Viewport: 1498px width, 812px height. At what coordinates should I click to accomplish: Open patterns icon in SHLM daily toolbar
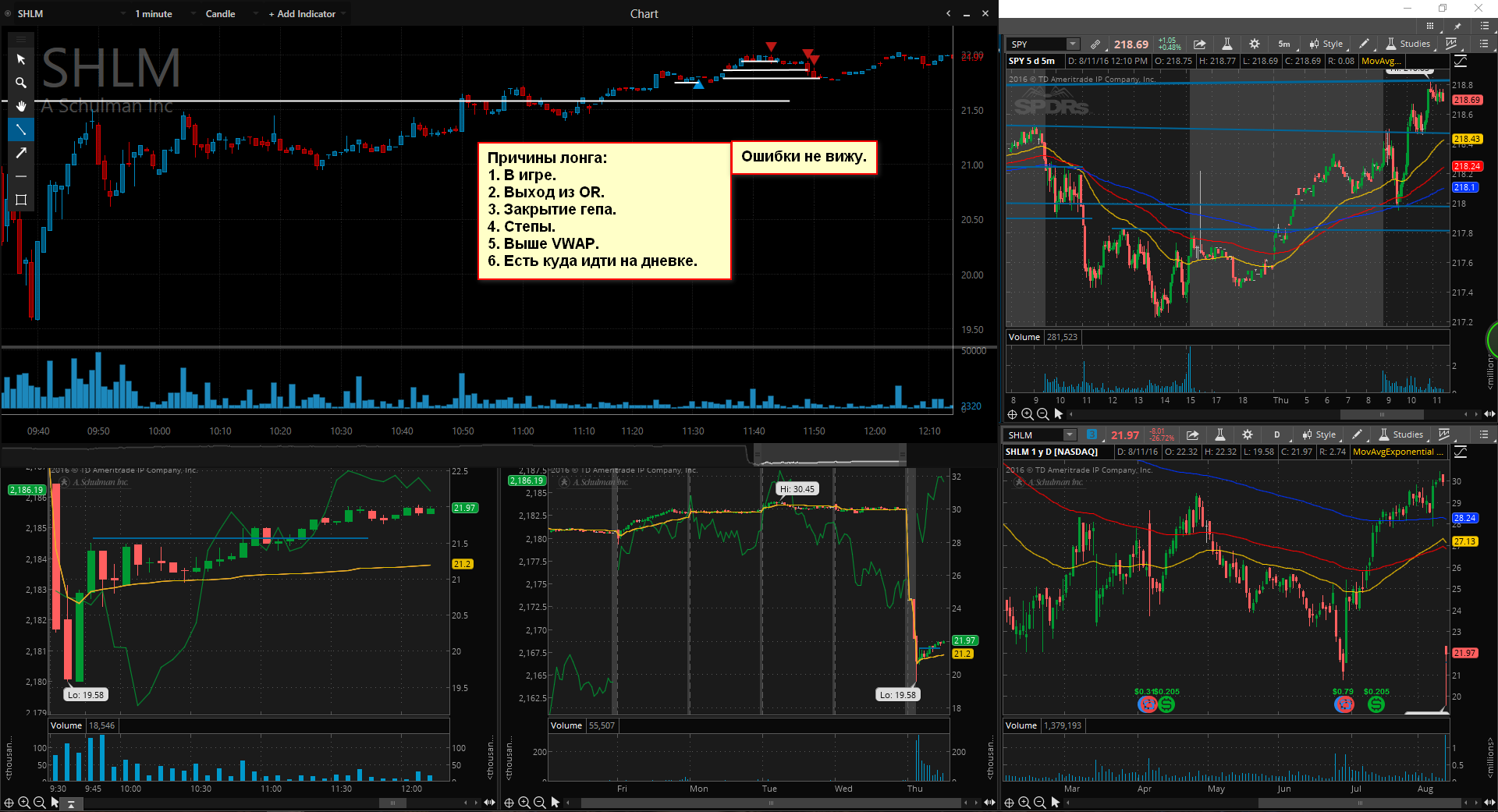pyautogui.click(x=1444, y=434)
